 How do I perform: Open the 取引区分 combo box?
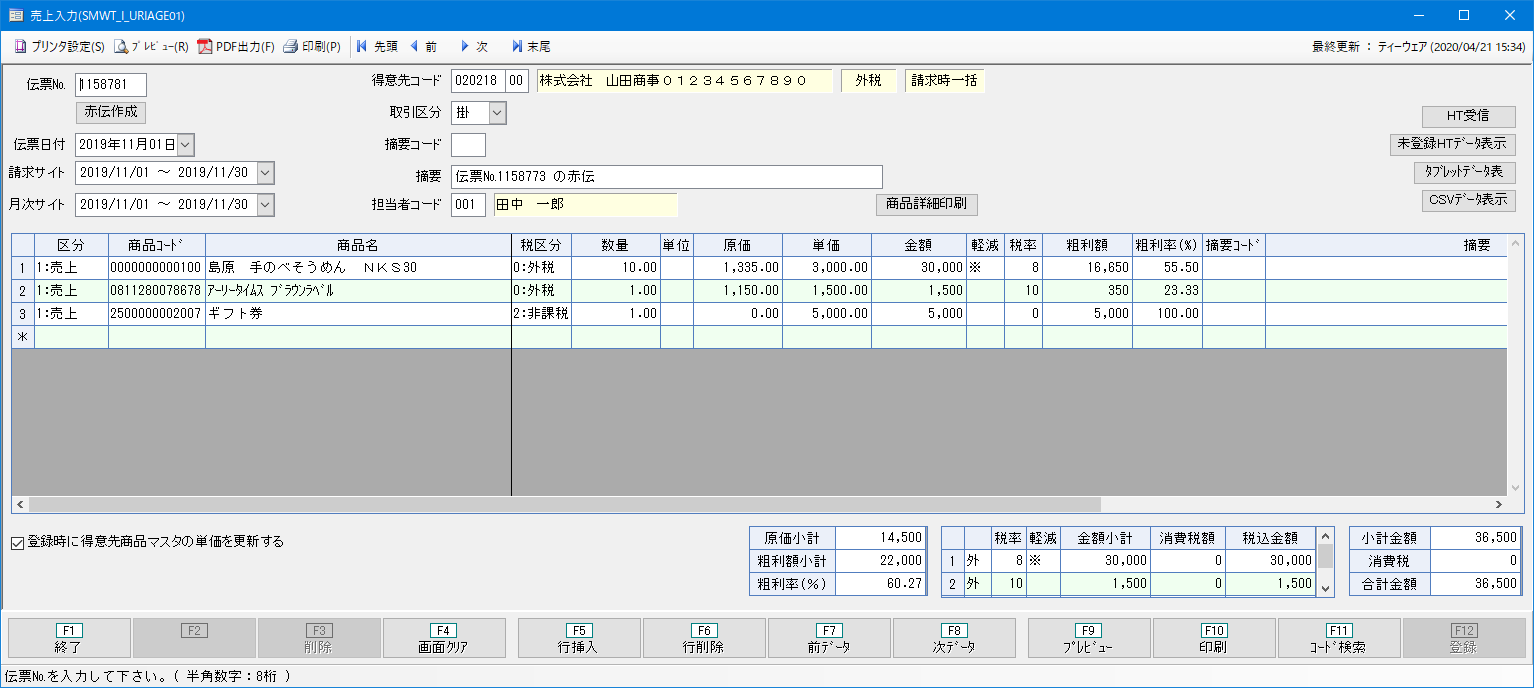(x=497, y=113)
